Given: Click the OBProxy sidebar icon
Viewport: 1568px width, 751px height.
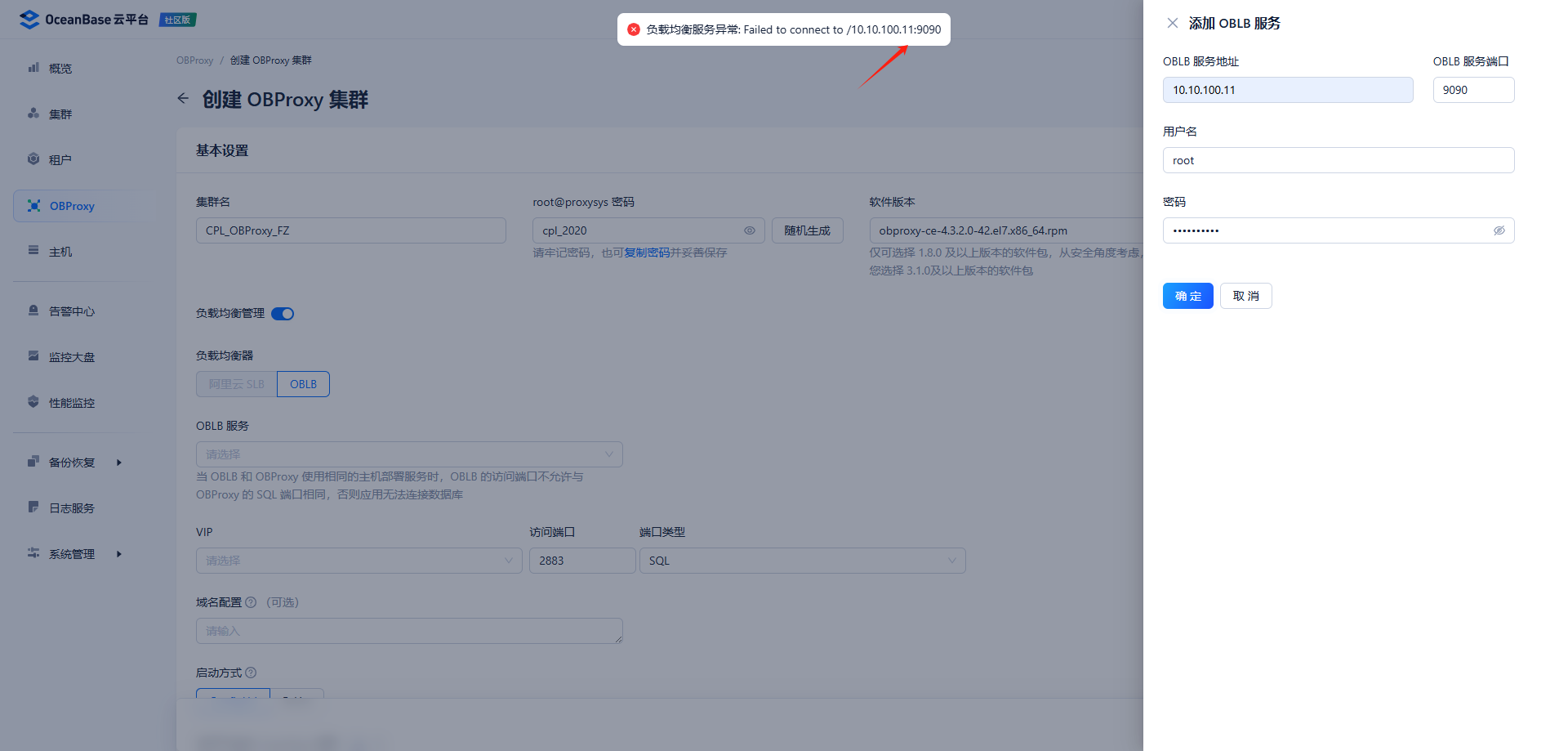Looking at the screenshot, I should [x=33, y=206].
